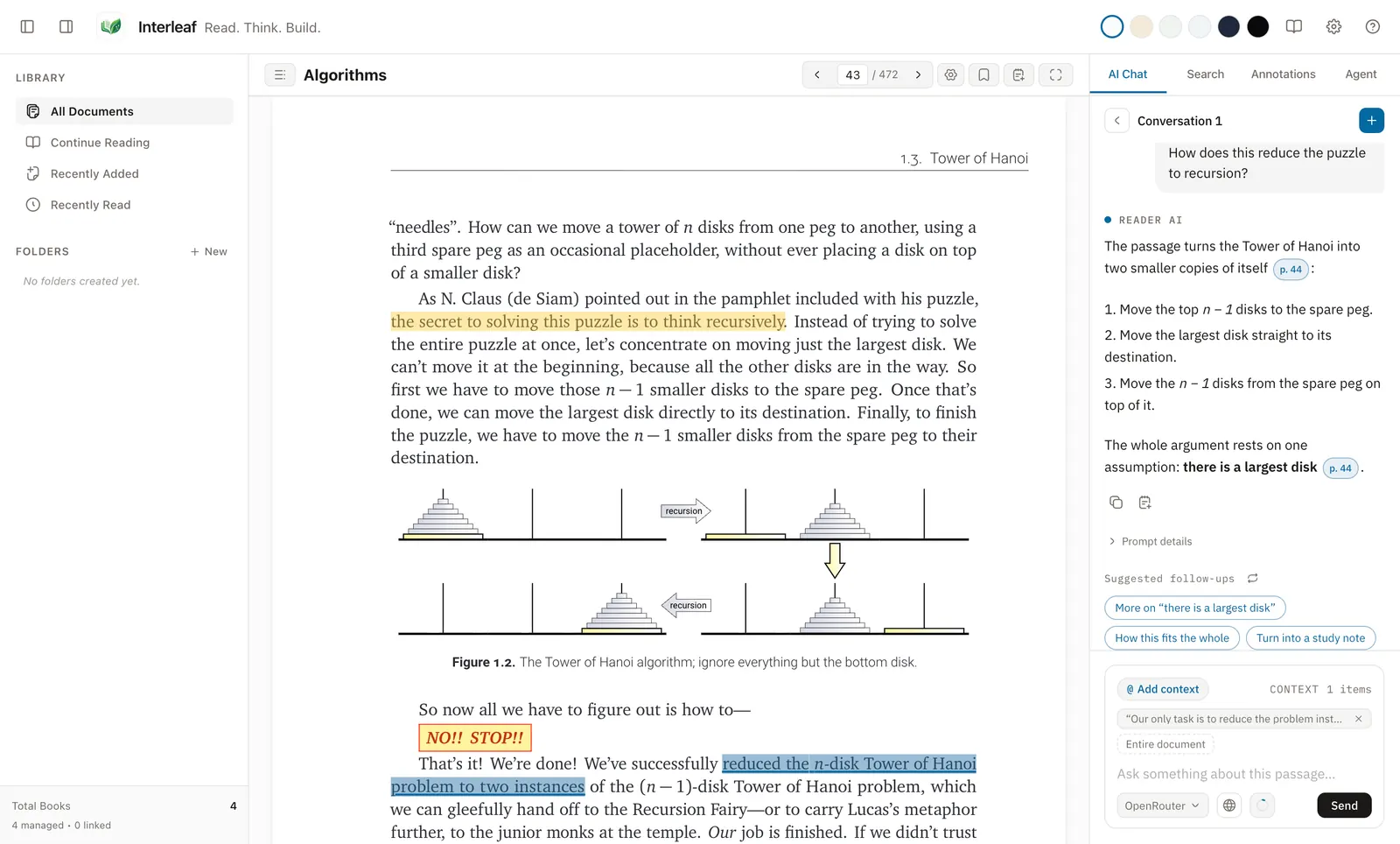This screenshot has width=1400, height=844.
Task: Save the AI response as a note
Action: coord(1144,503)
